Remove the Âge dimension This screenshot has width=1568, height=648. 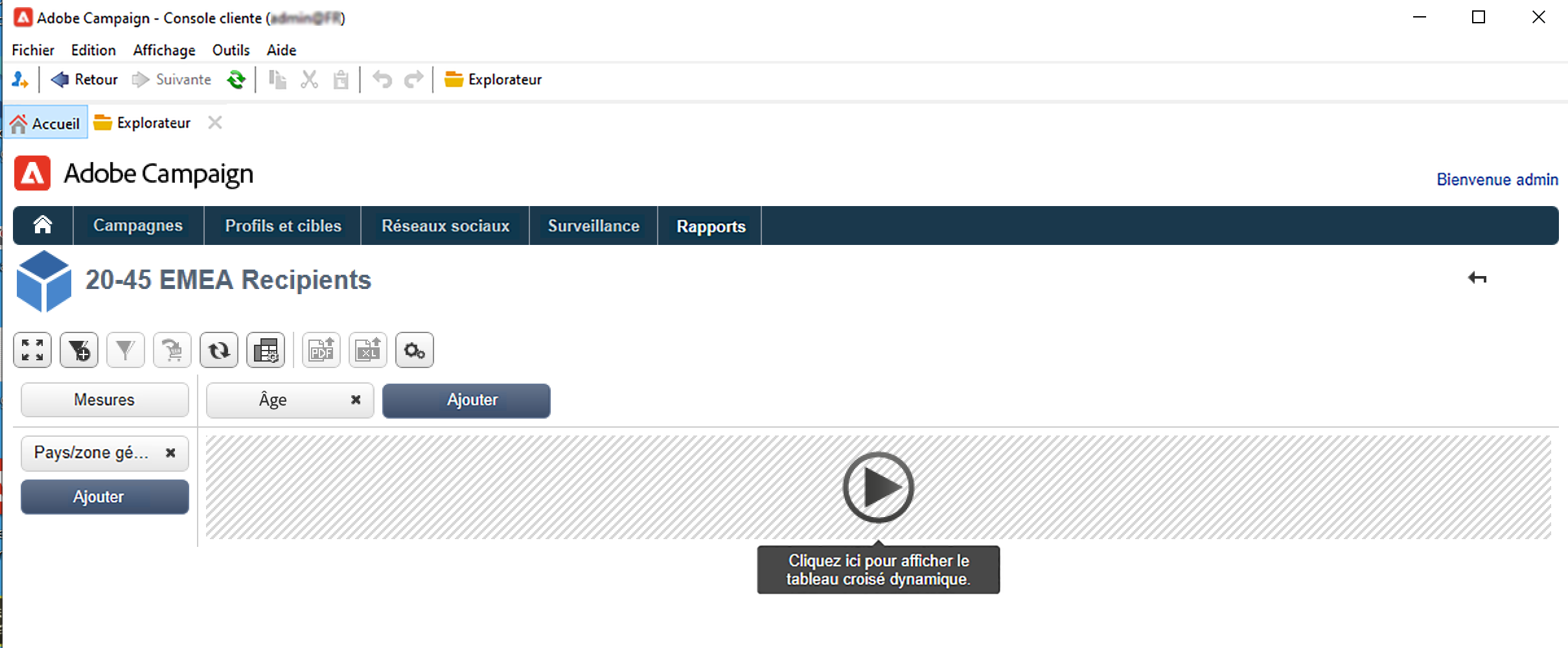click(x=356, y=400)
